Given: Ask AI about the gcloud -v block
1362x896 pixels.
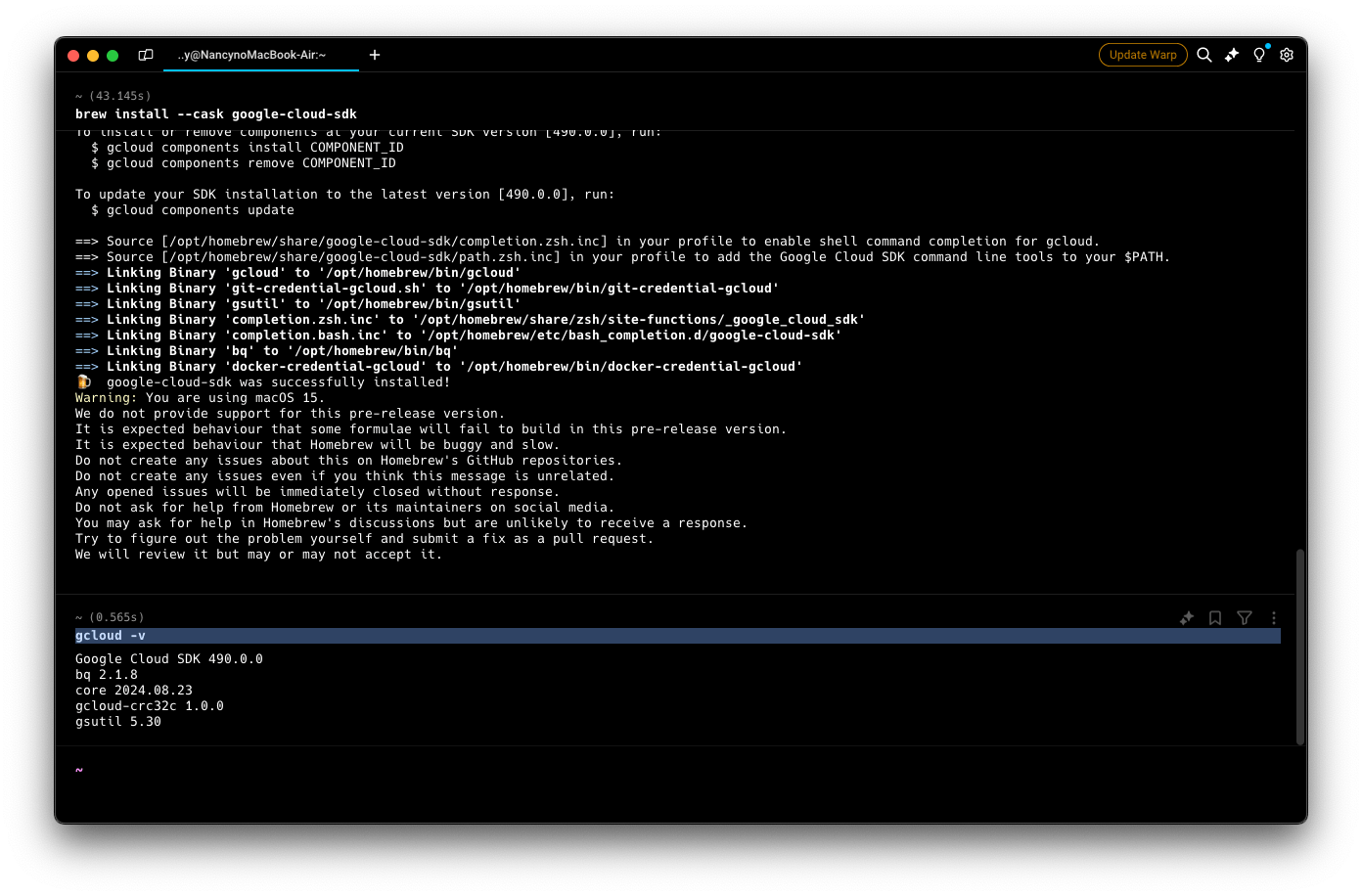Looking at the screenshot, I should click(x=1187, y=618).
